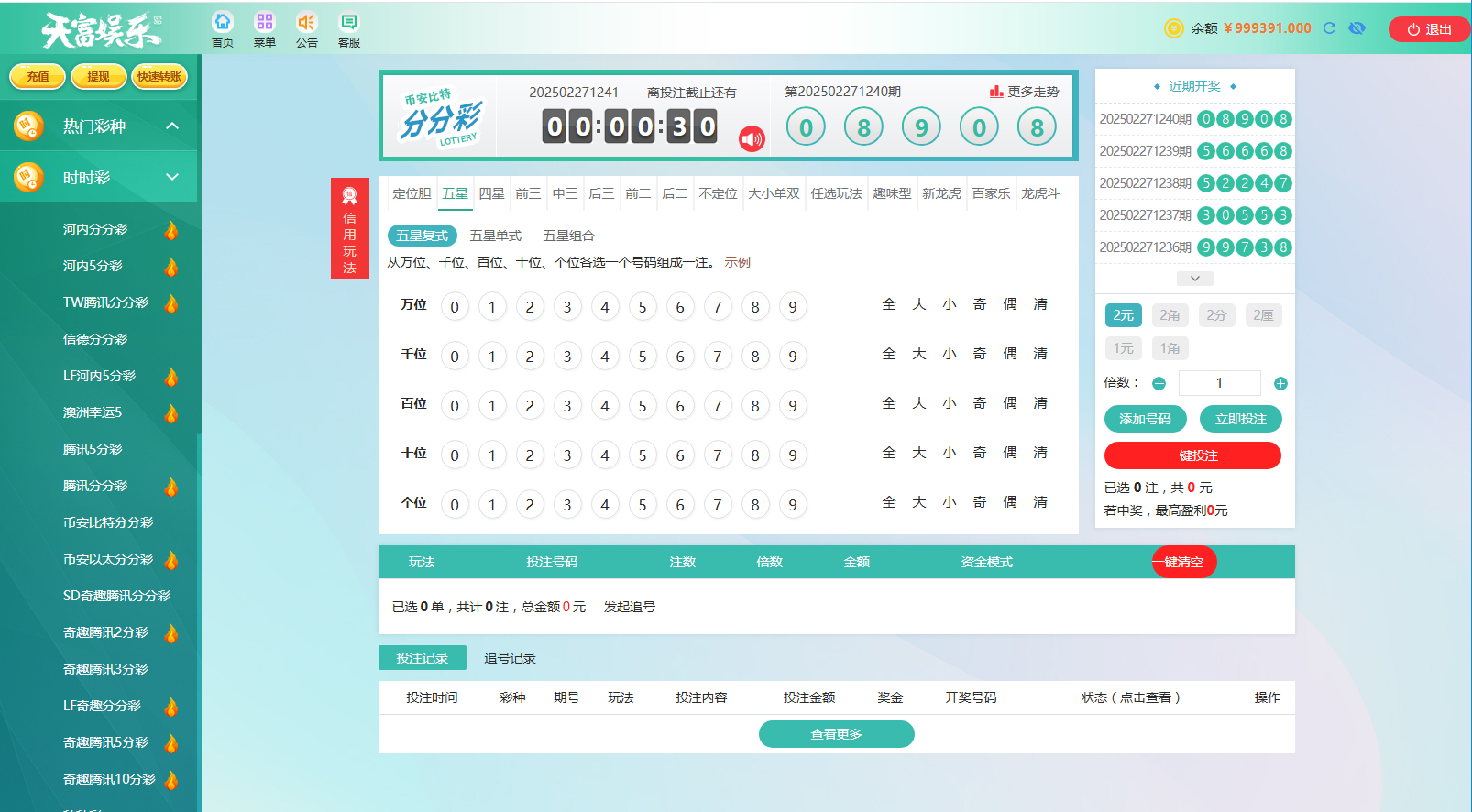Select the 五星单式 play mode
1472x812 pixels.
[495, 236]
